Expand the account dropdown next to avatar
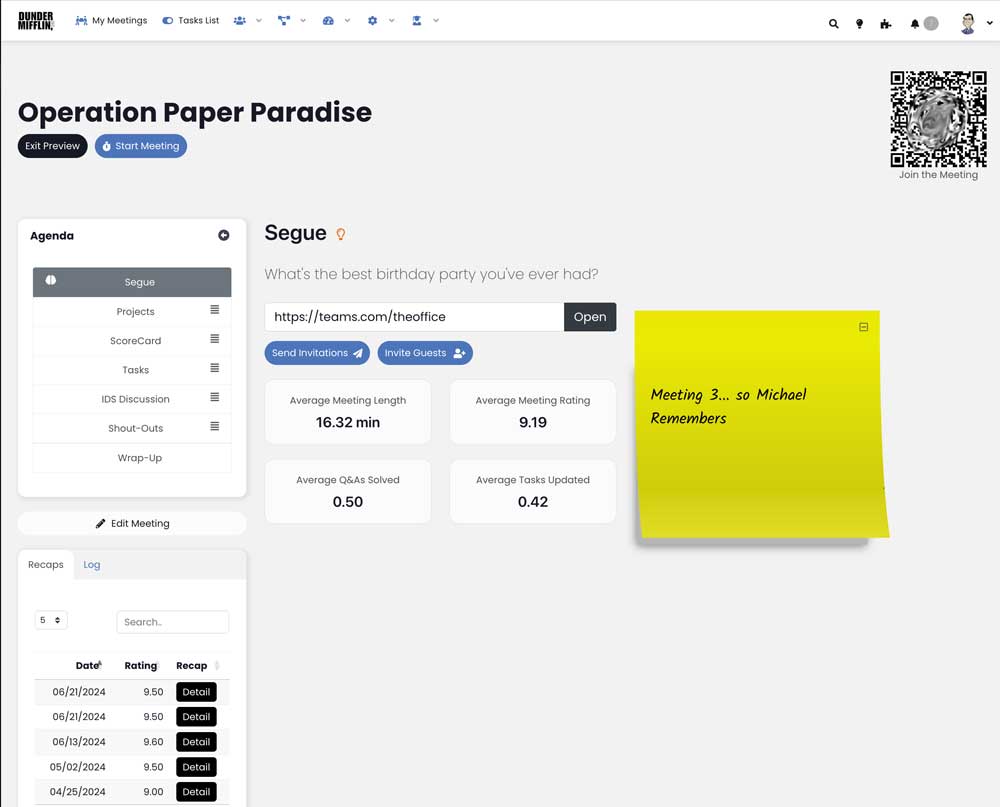The width and height of the screenshot is (1000, 807). [989, 23]
